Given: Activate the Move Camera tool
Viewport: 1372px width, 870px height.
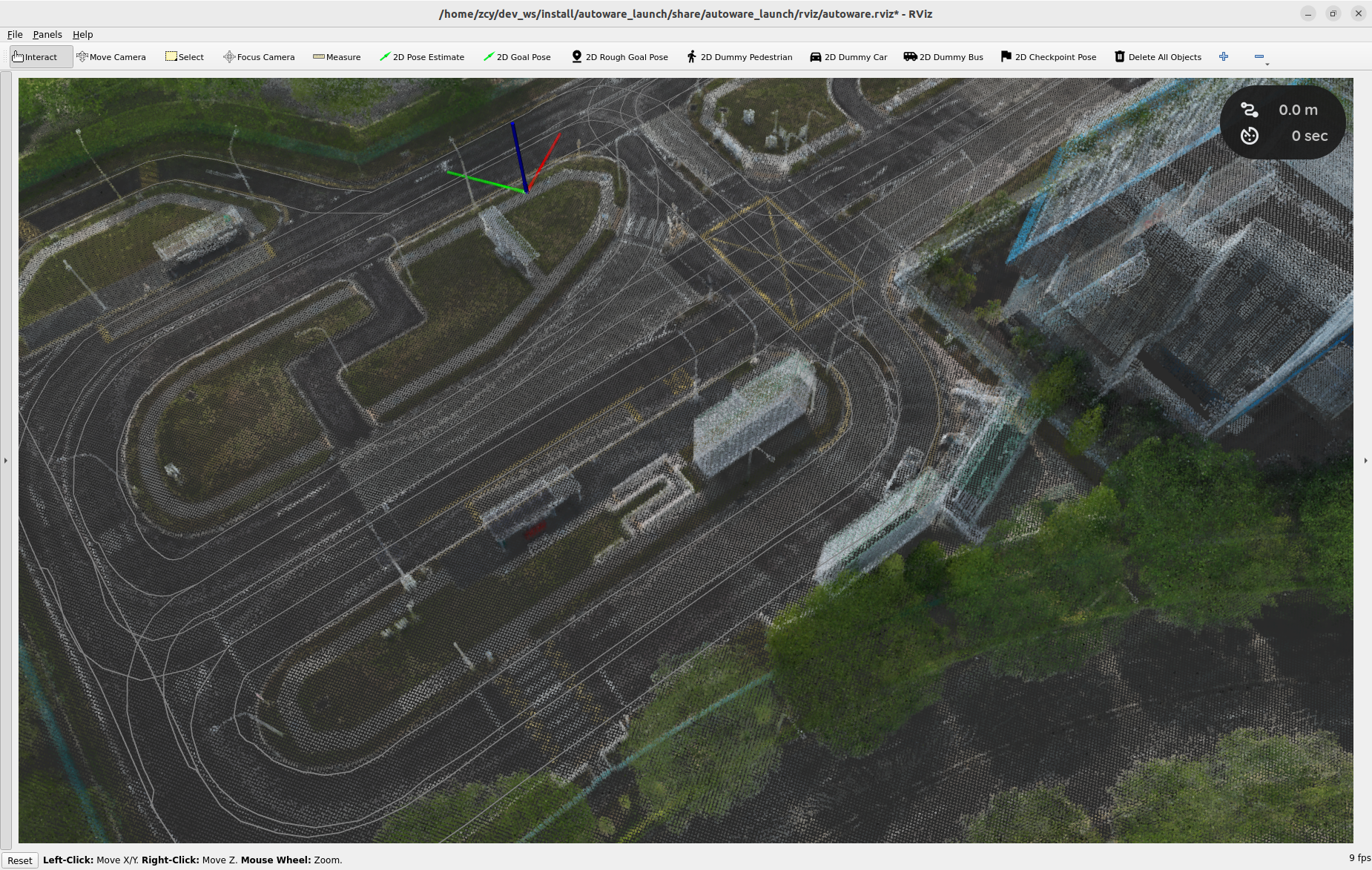Looking at the screenshot, I should coord(111,57).
